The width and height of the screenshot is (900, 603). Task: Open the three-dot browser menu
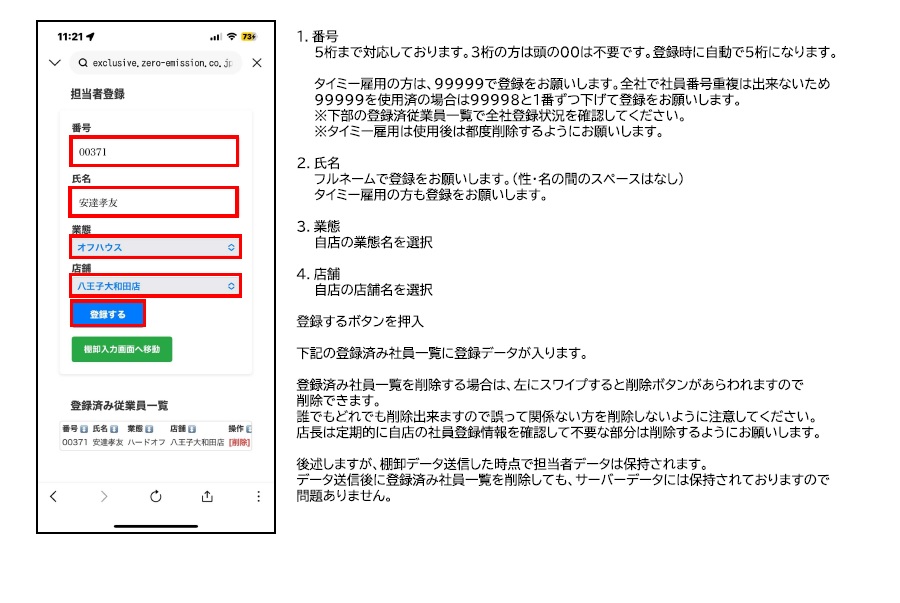tap(258, 496)
